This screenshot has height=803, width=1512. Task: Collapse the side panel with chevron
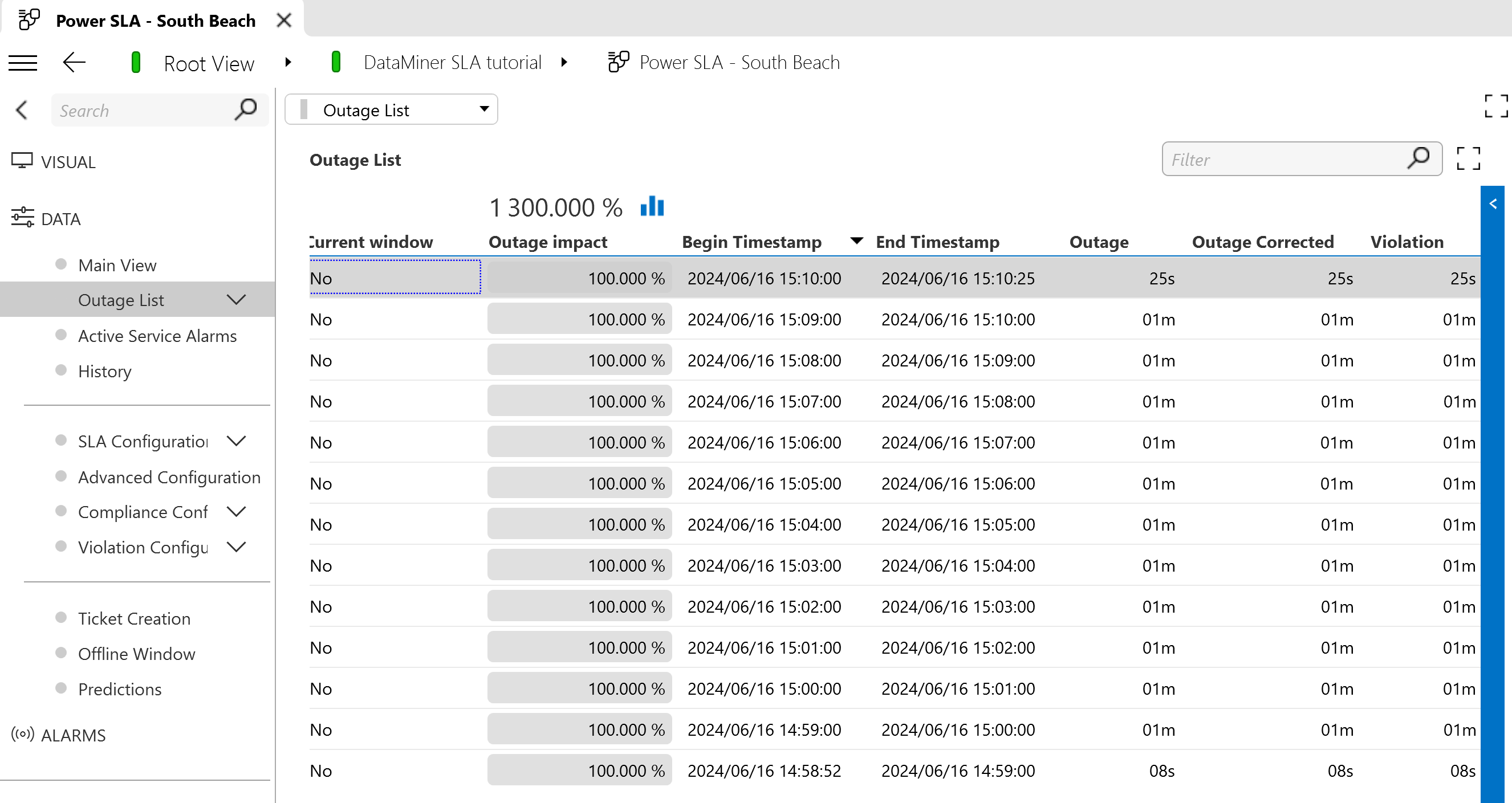[22, 109]
